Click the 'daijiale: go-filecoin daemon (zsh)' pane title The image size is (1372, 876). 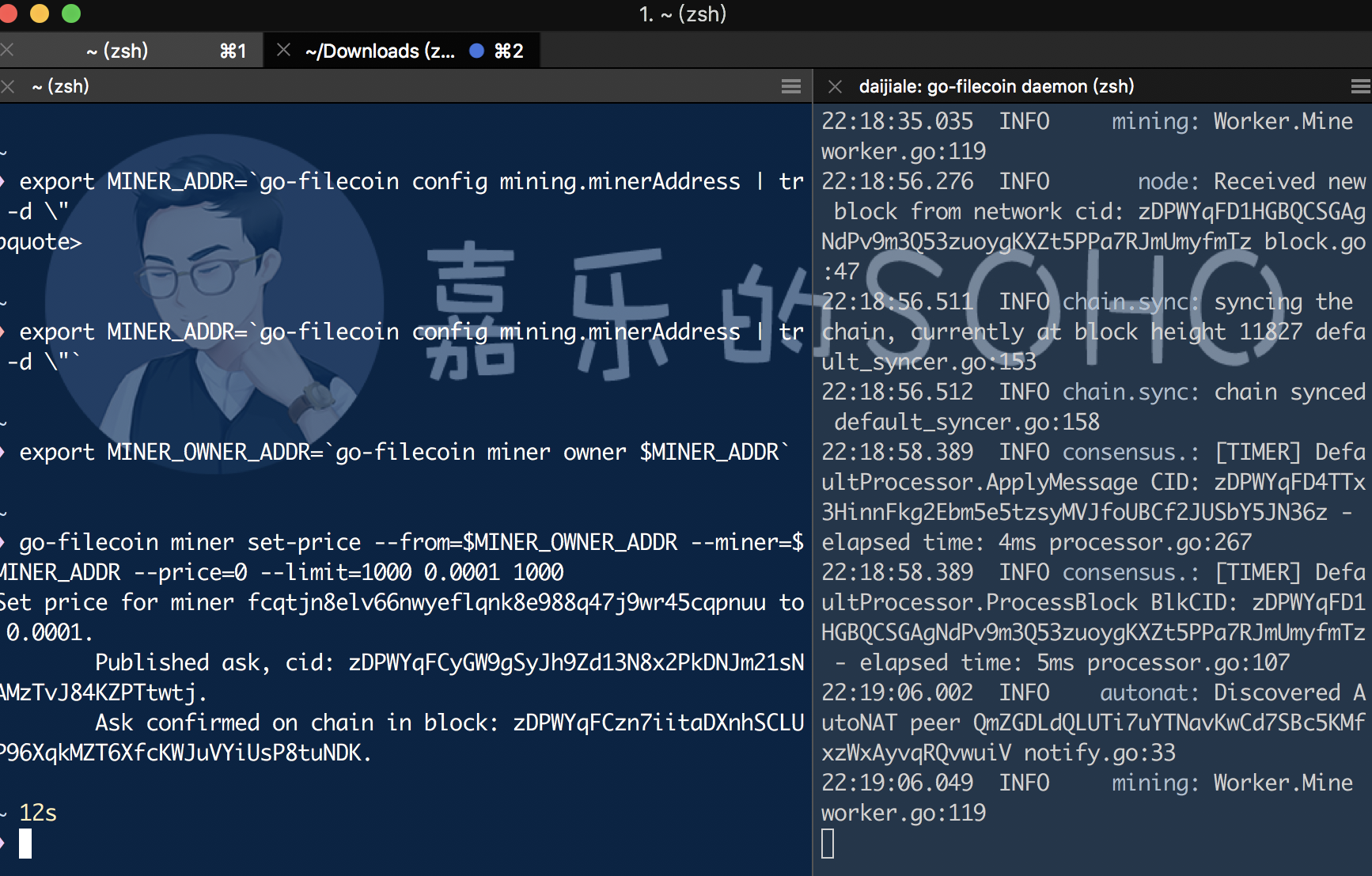(x=996, y=86)
